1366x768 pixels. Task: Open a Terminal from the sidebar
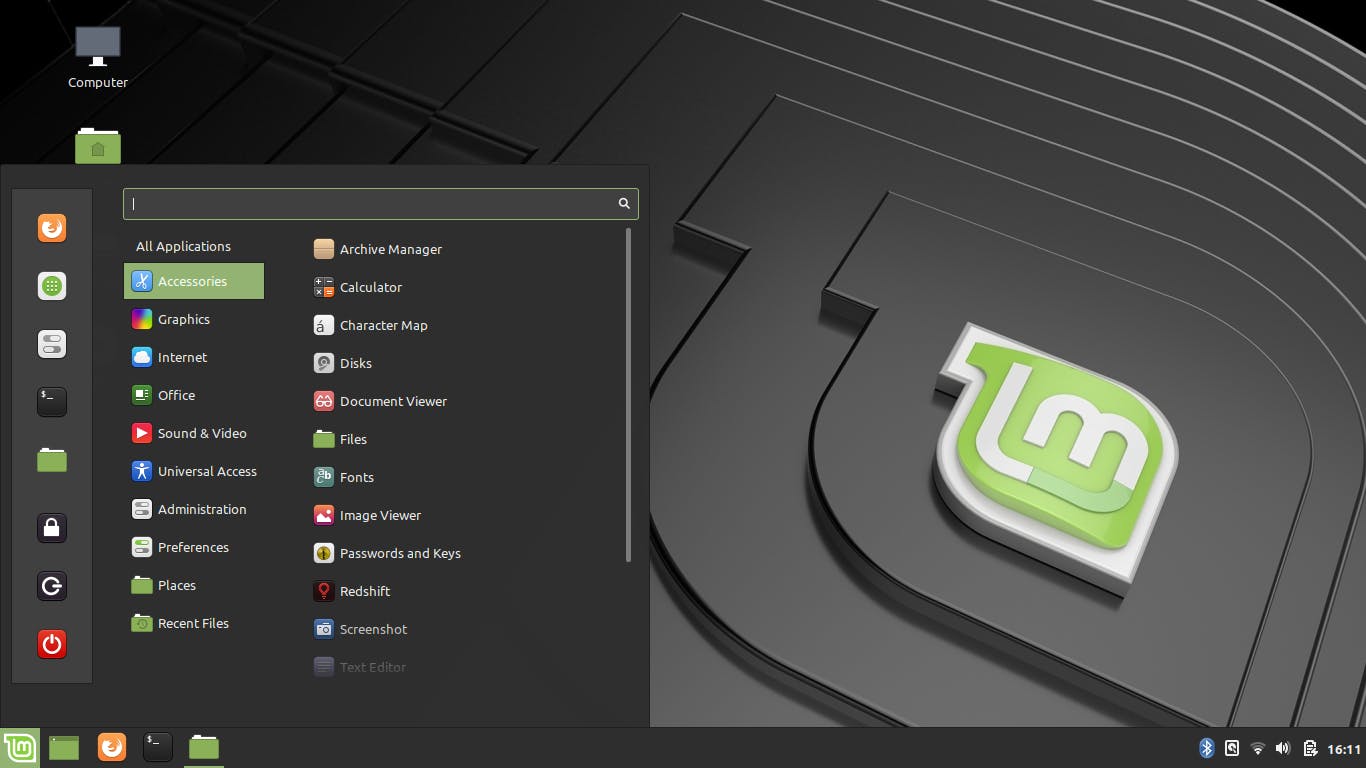click(x=51, y=401)
